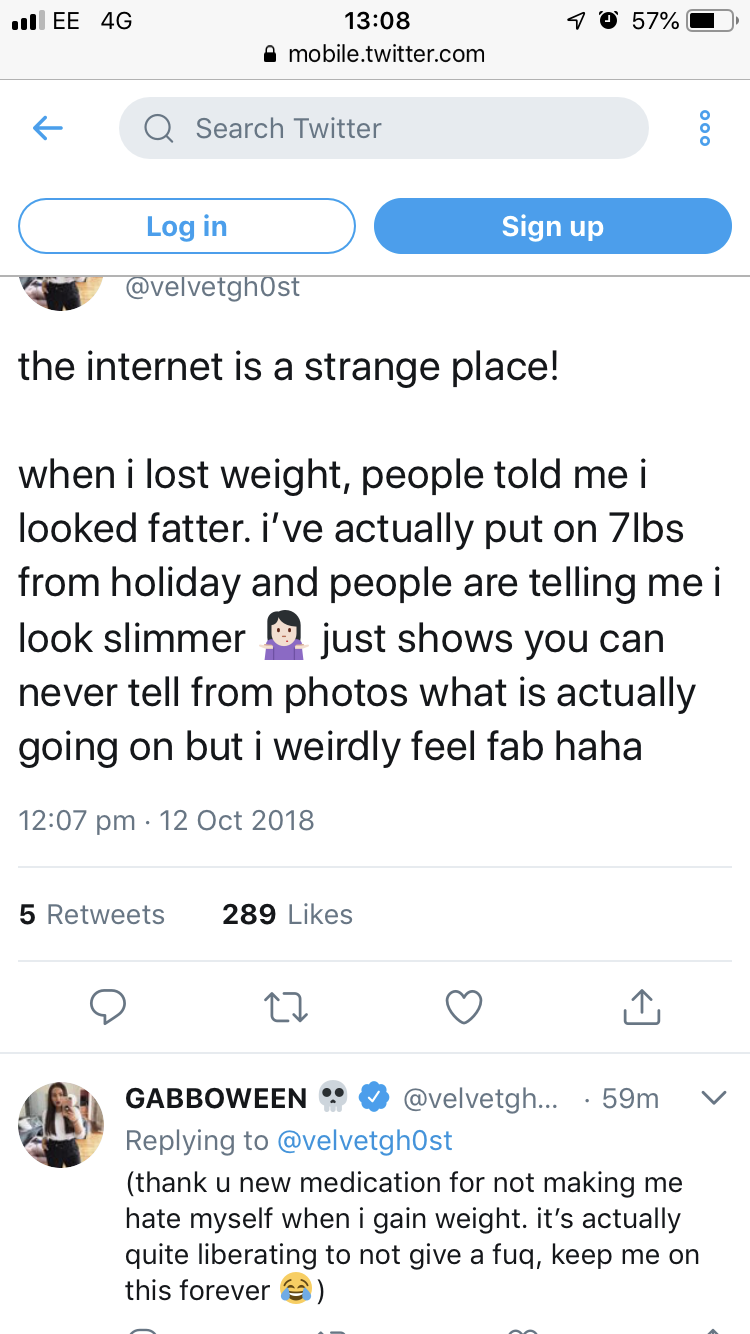Tap the blue verified badge on reply
This screenshot has height=1334, width=750.
pos(374,1098)
